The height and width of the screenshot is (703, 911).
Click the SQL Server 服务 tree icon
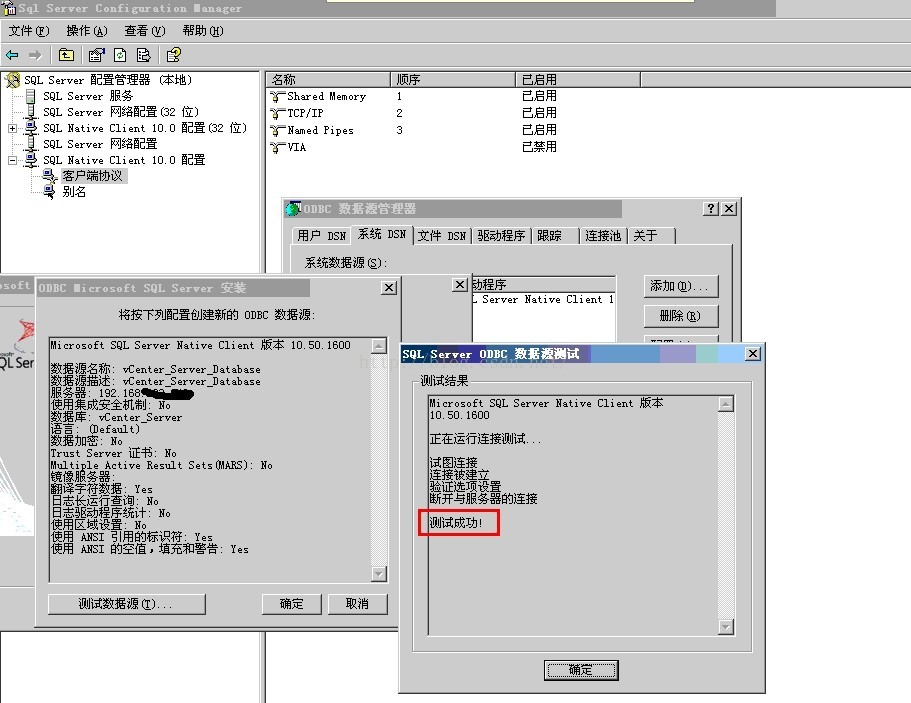point(31,96)
